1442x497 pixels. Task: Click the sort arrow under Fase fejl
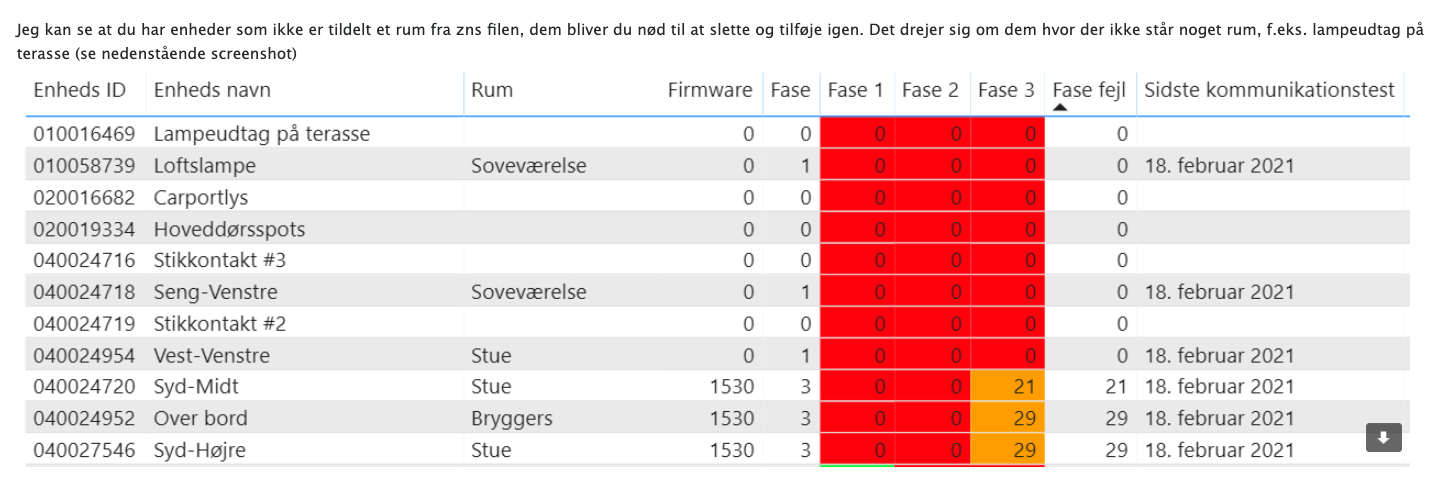pyautogui.click(x=1061, y=108)
